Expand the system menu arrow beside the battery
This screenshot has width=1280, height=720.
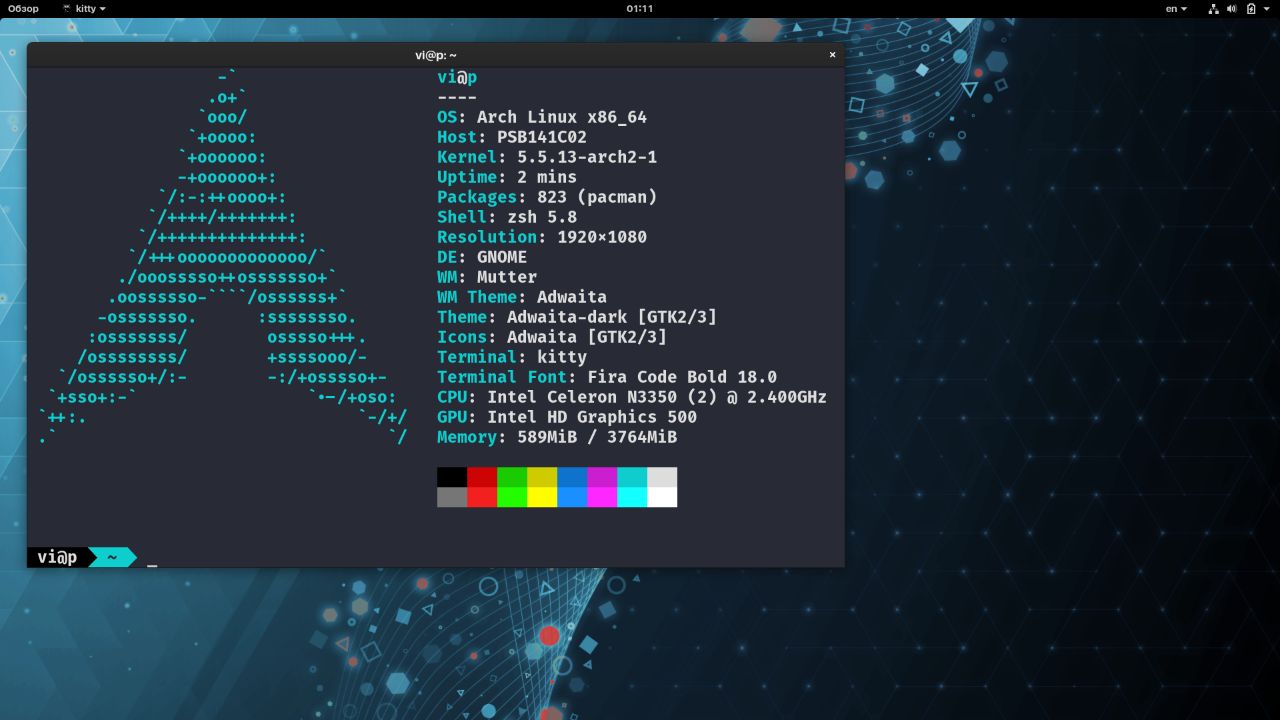click(x=1266, y=8)
